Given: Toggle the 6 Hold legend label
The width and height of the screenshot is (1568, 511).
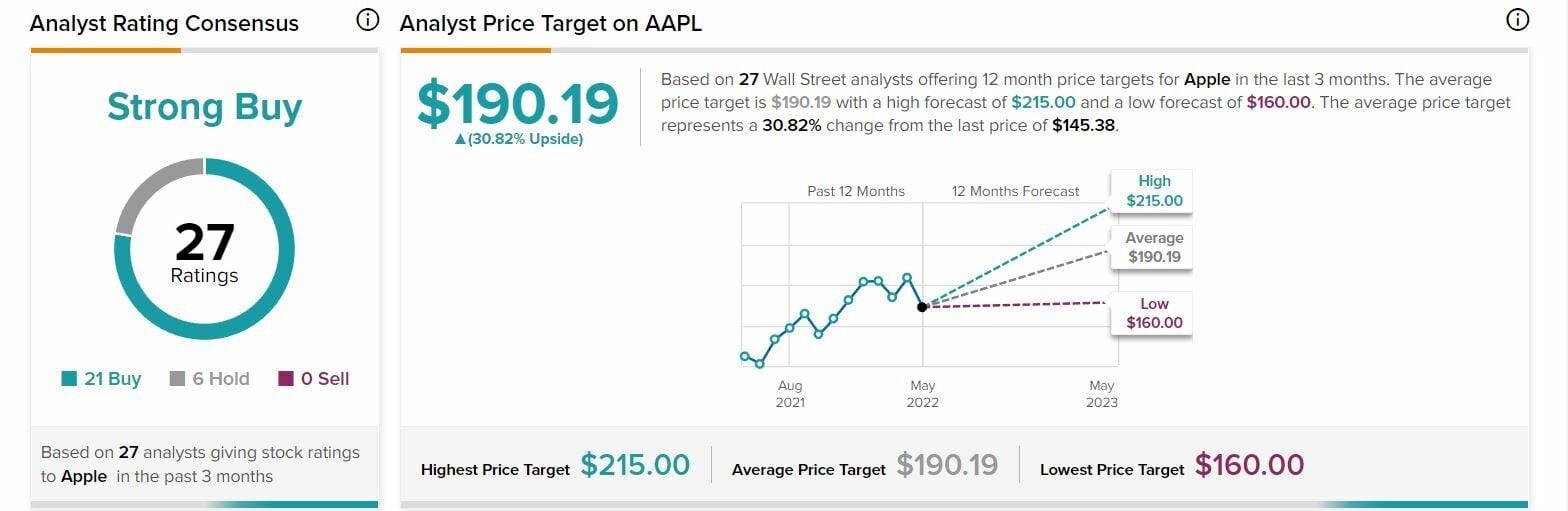Looking at the screenshot, I should point(221,379).
